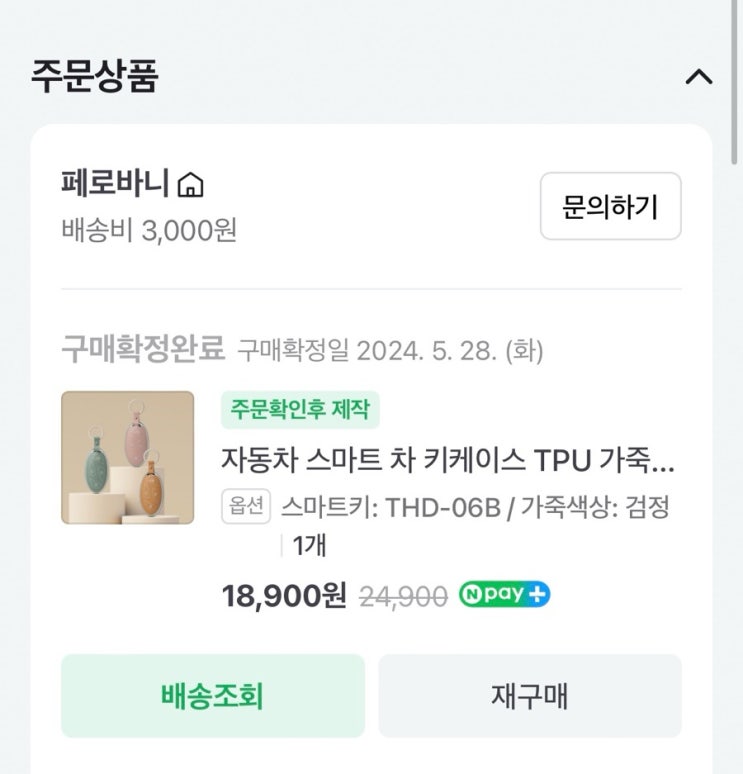Click the crossed-out 24,900 original price

pyautogui.click(x=402, y=597)
